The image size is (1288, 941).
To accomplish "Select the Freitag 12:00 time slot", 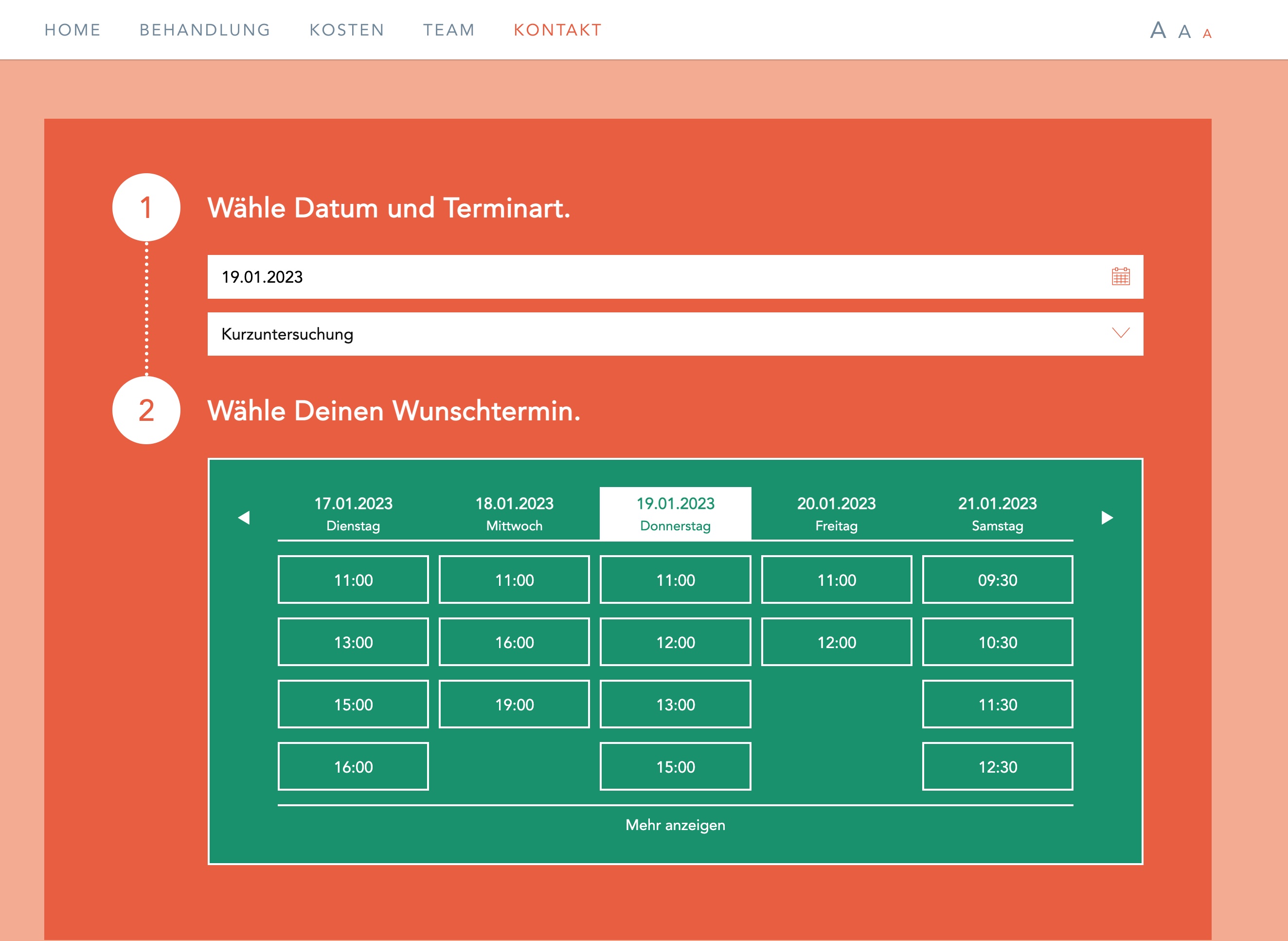I will click(x=836, y=642).
